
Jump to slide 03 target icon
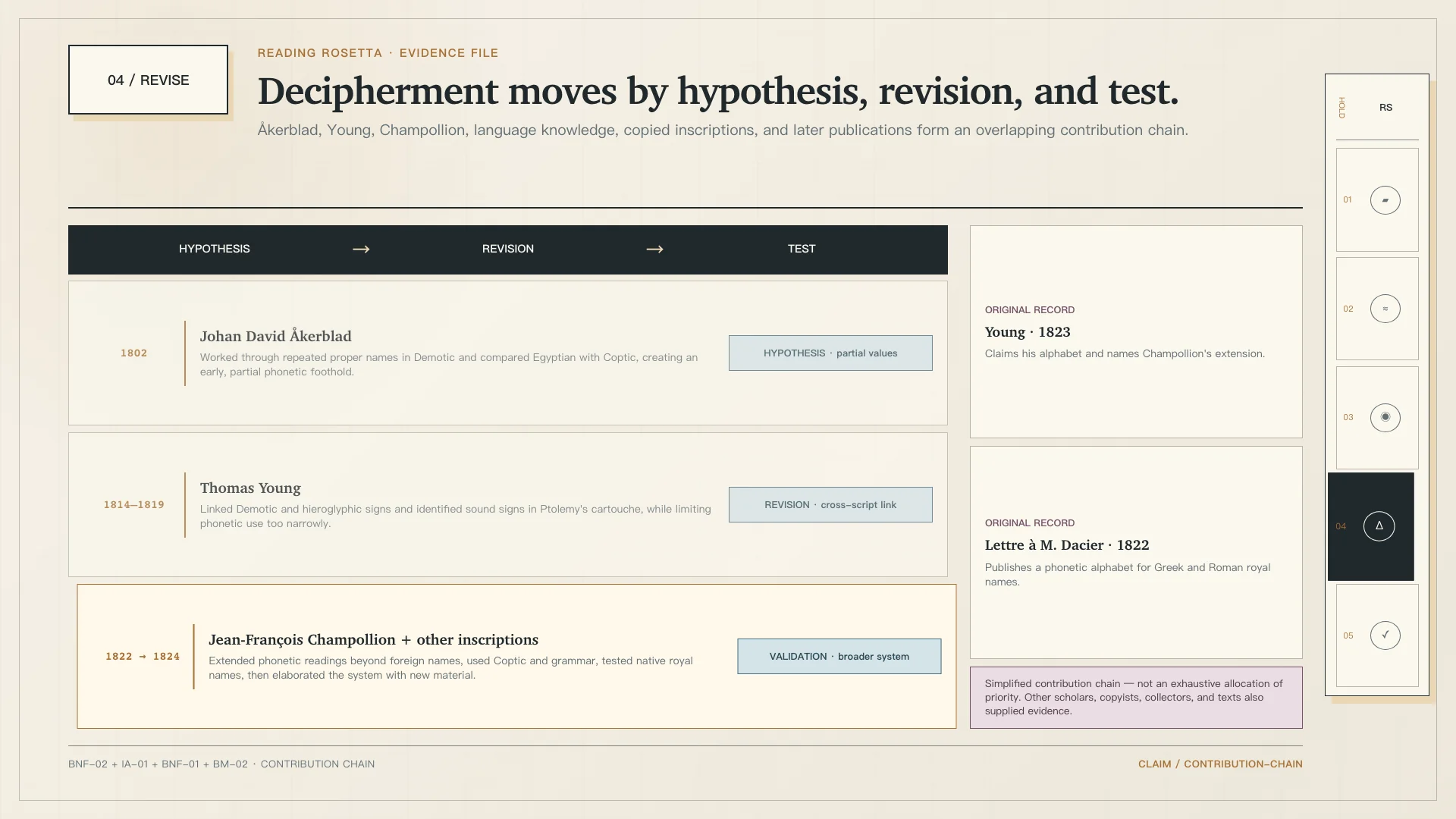1385,417
